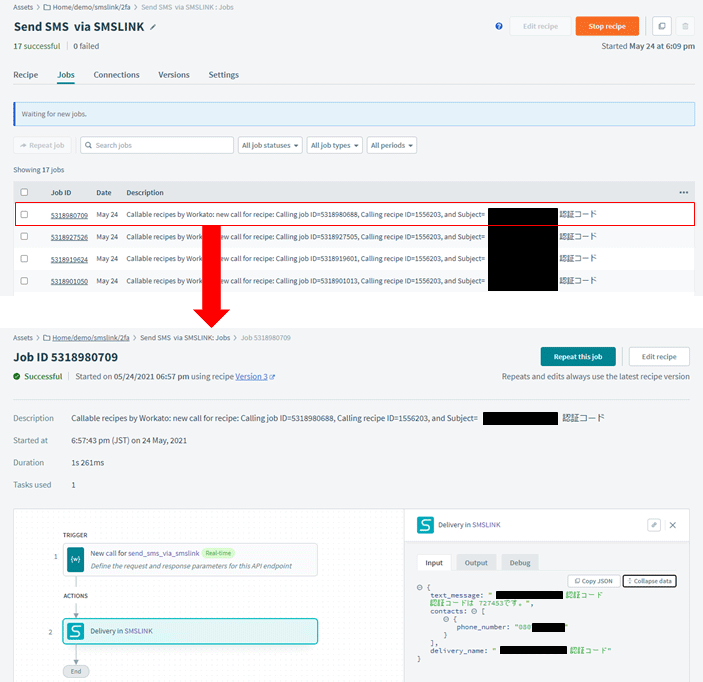Open job ID 5318980709 link
The image size is (703, 682).
pos(69,215)
